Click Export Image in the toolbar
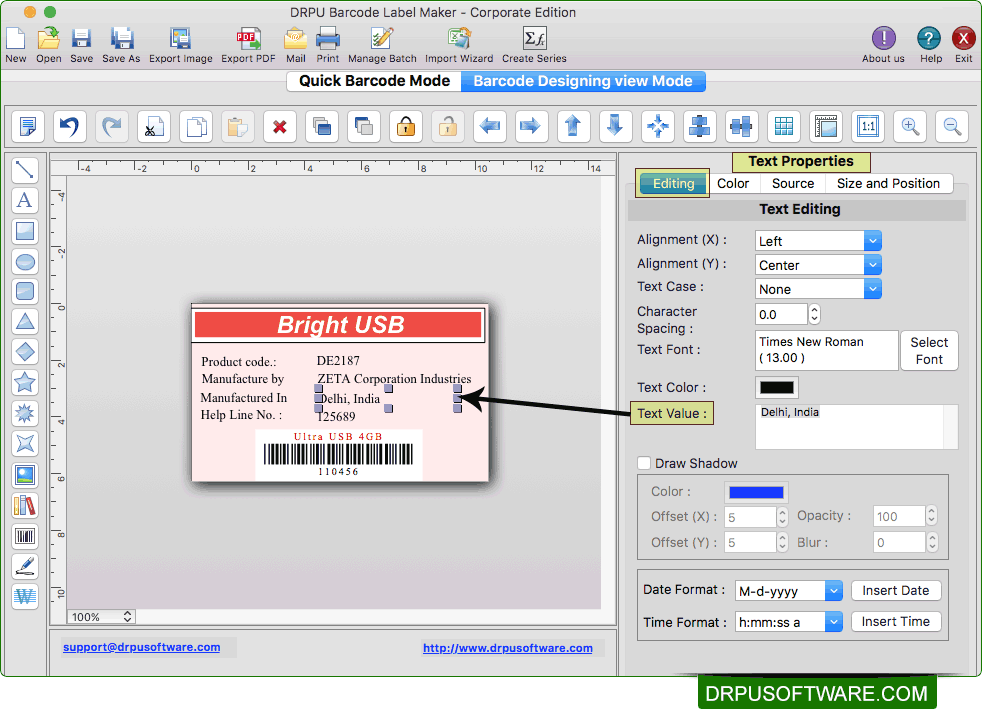 click(180, 39)
